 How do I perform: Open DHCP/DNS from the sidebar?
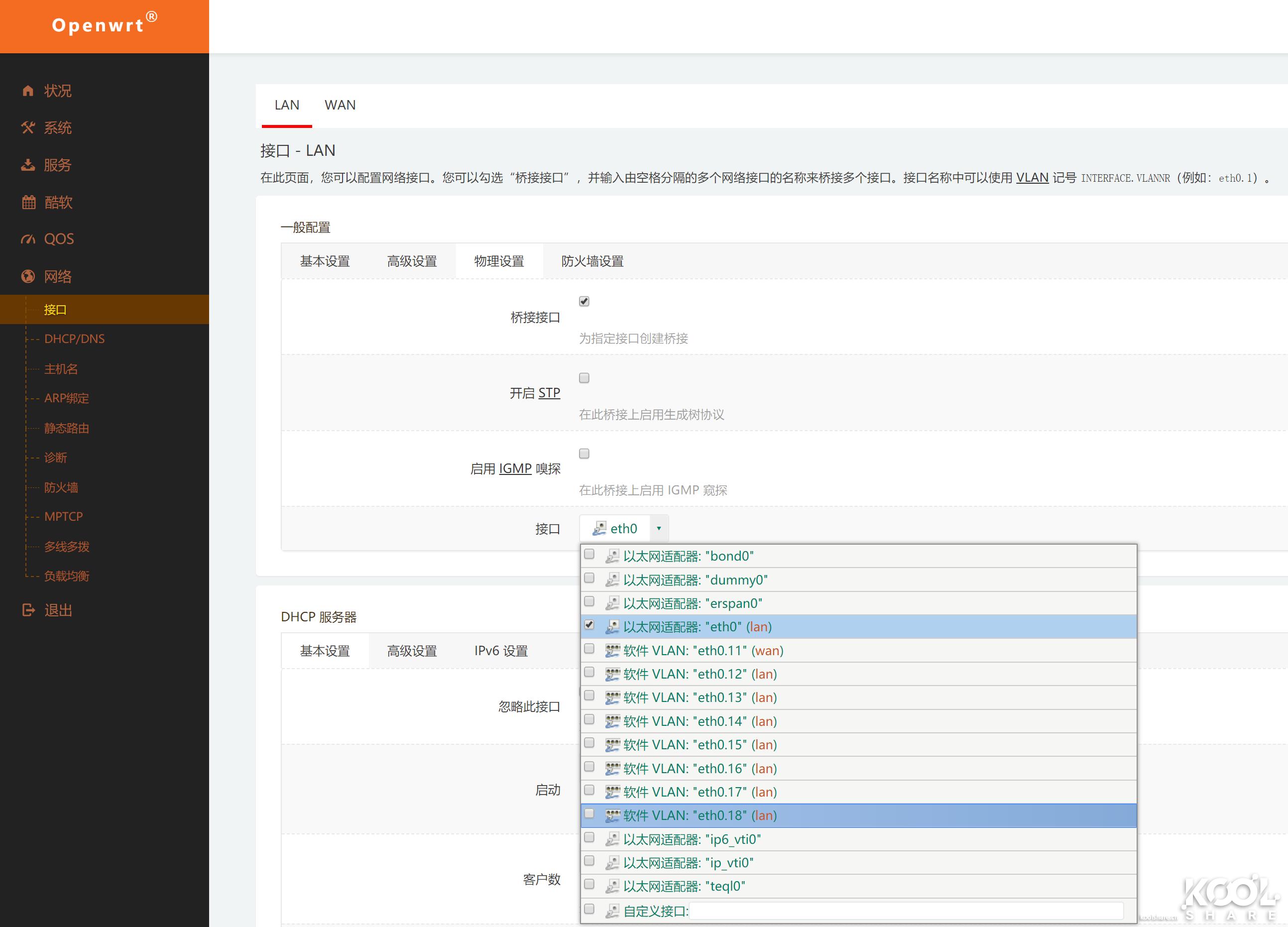tap(74, 339)
